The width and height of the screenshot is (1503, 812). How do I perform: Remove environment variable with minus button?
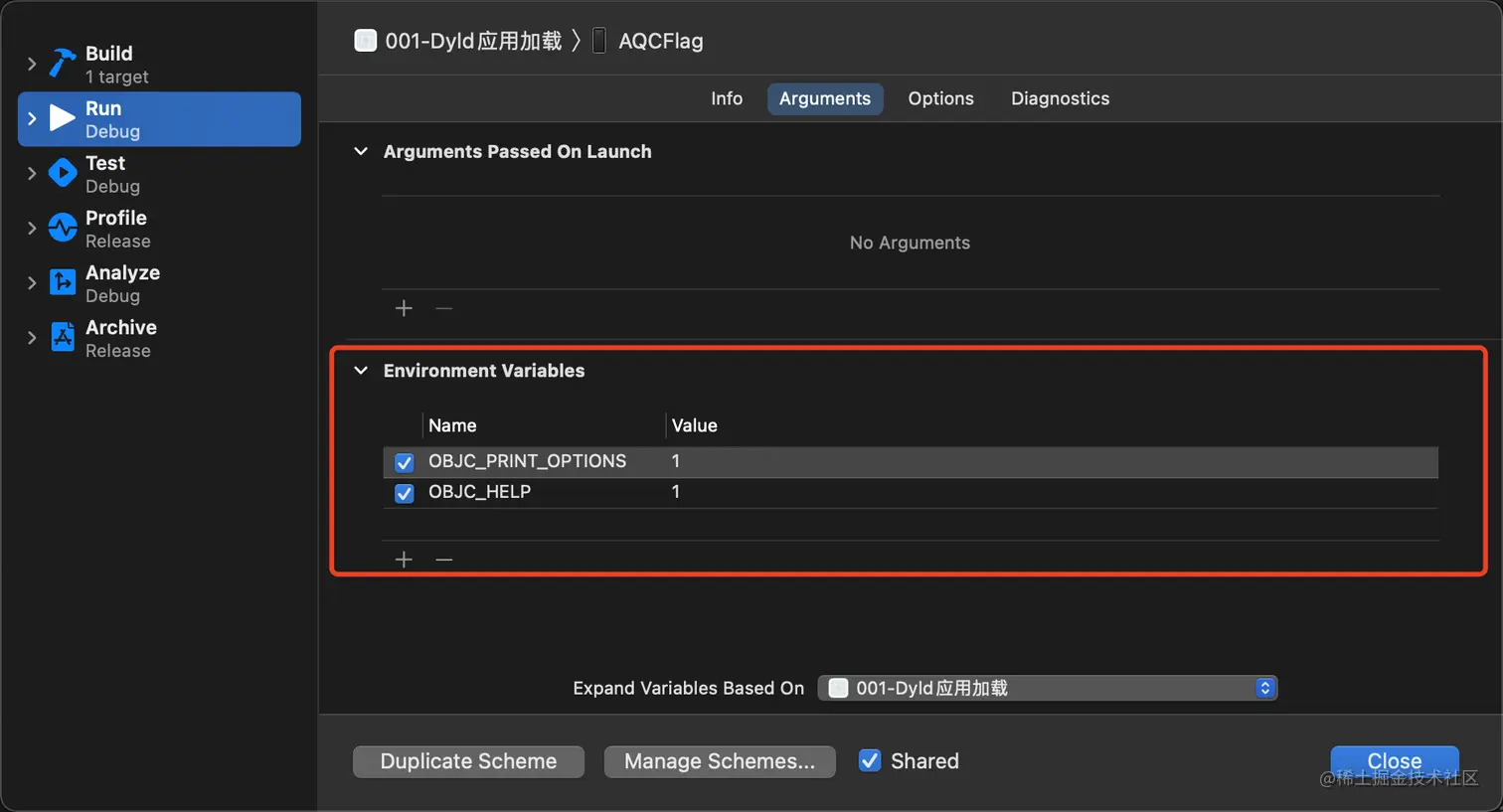point(443,560)
